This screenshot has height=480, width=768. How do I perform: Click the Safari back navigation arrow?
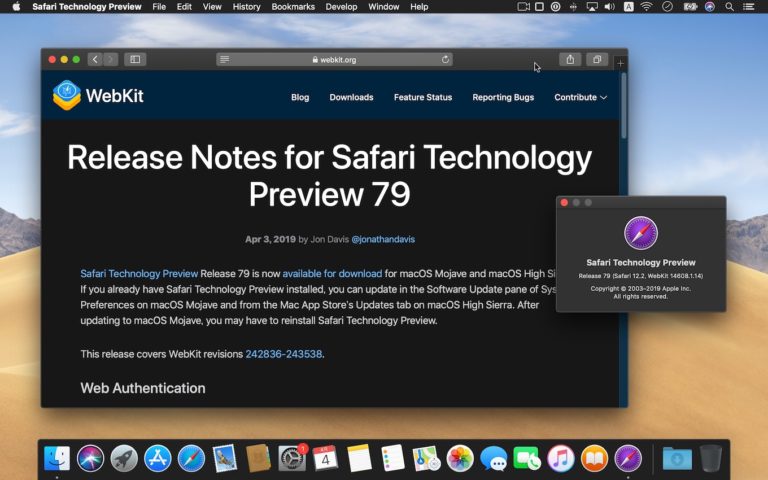[x=95, y=60]
